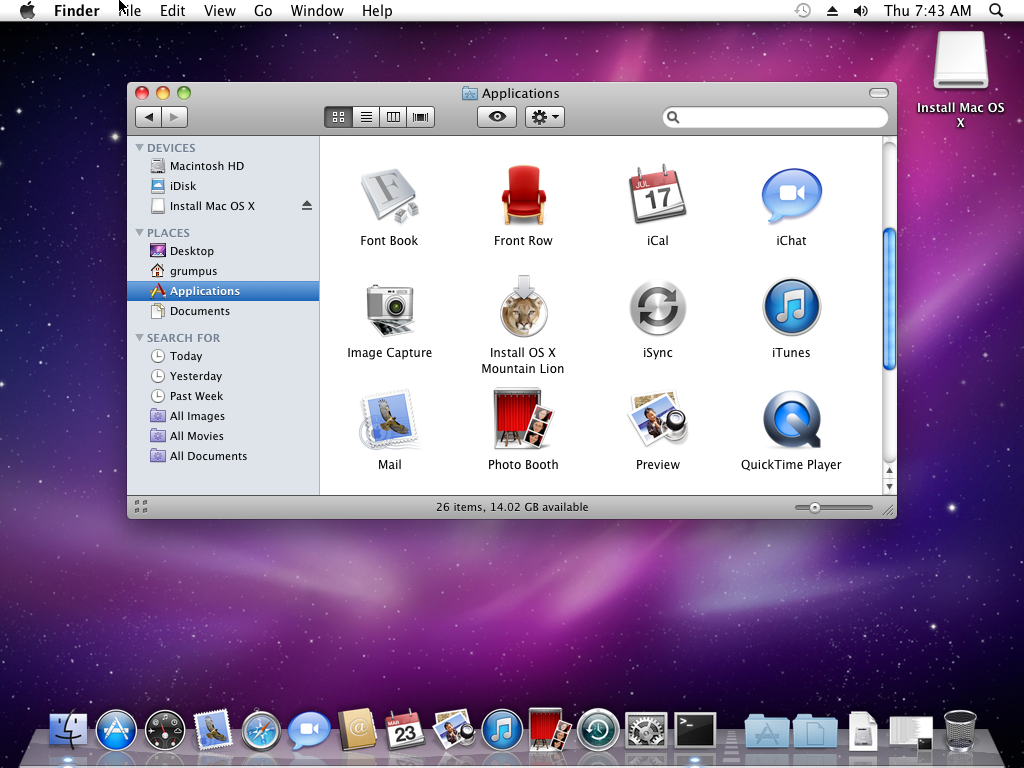Eject the Install Mac OS X volume

coord(307,206)
